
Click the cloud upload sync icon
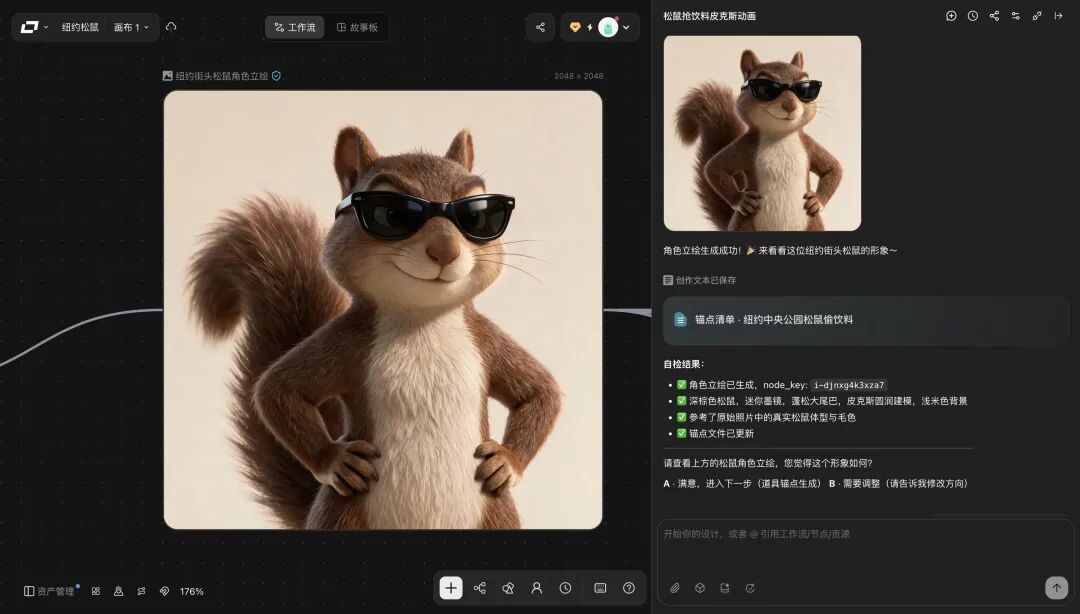(x=172, y=27)
